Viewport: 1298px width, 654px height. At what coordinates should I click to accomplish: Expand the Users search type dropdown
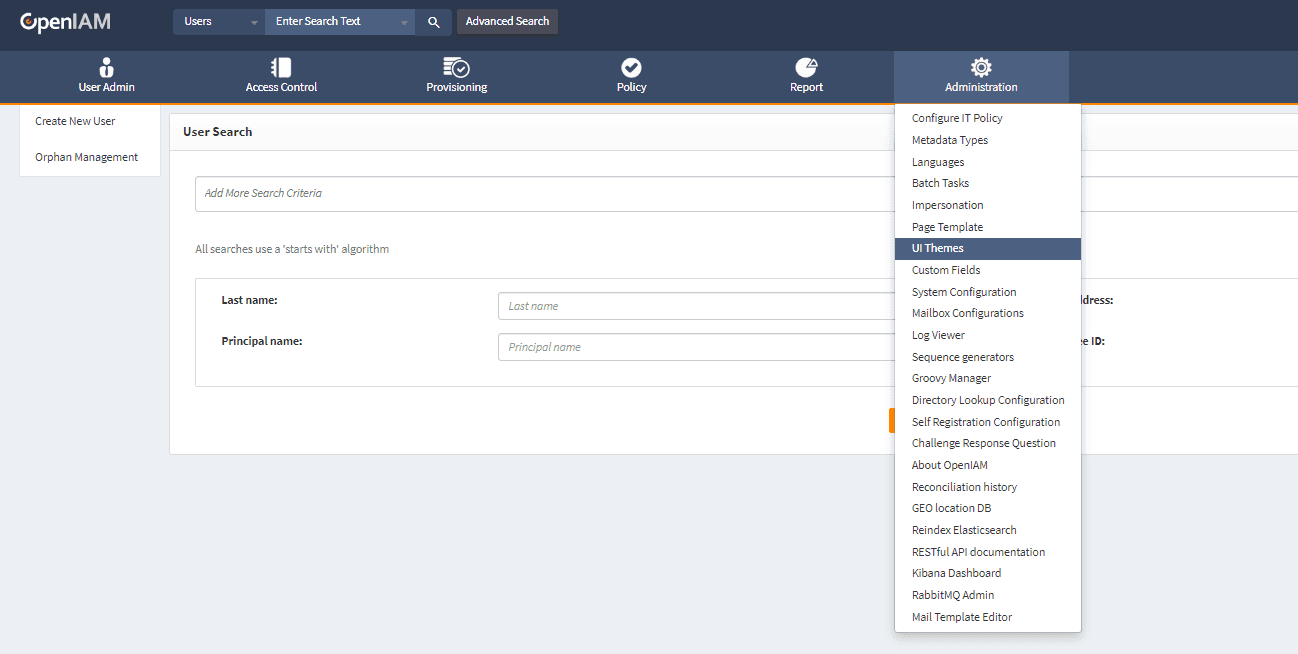tap(254, 22)
